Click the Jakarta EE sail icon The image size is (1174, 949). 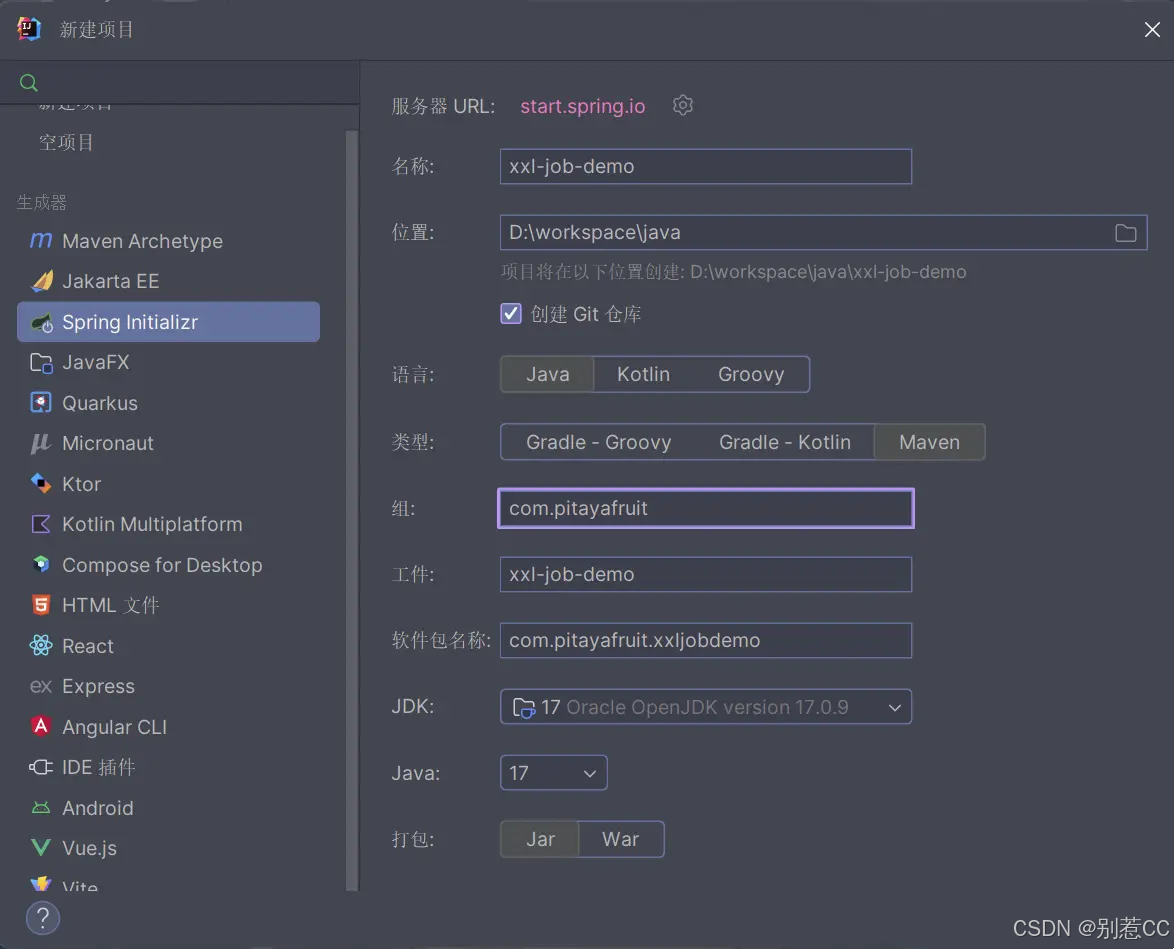pyautogui.click(x=41, y=281)
